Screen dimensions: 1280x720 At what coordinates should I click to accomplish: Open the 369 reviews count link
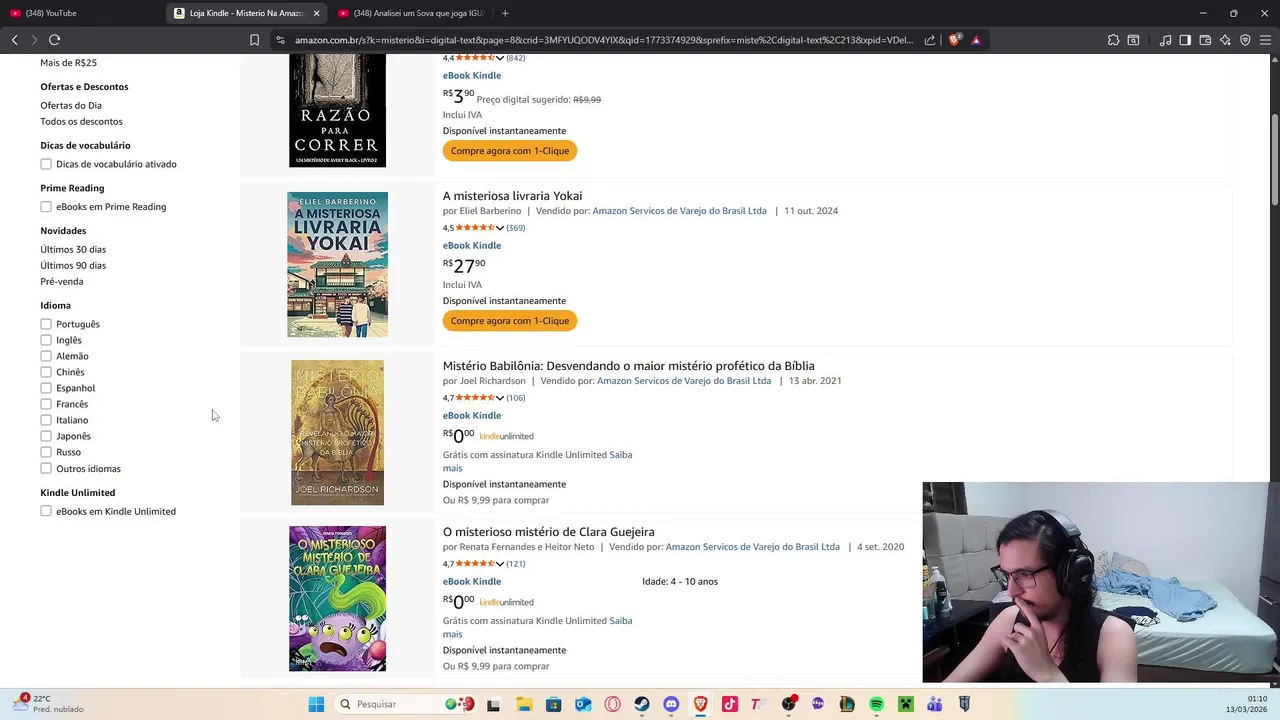515,228
